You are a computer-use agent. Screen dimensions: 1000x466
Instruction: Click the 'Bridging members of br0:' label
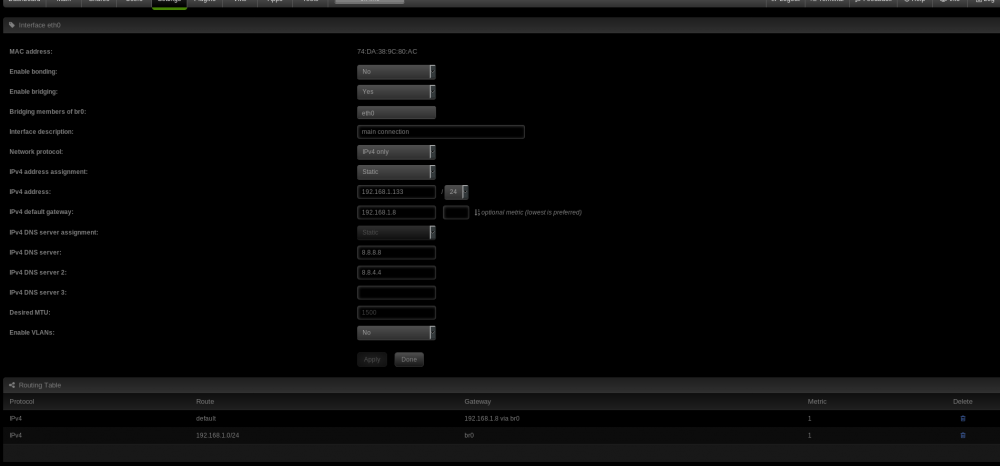[48, 112]
